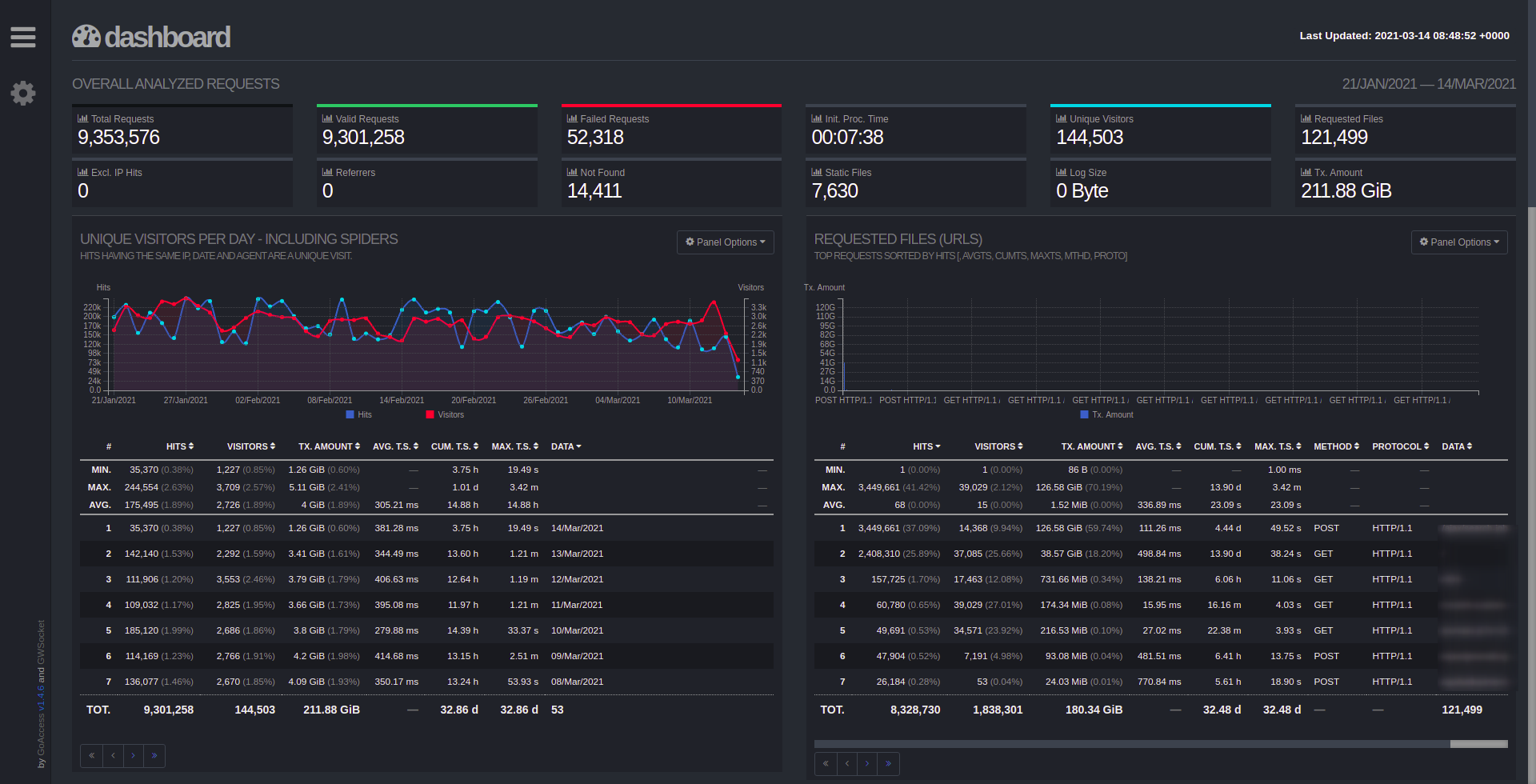The height and width of the screenshot is (784, 1536).
Task: Sort visitors table by VISITORS column
Action: coord(251,446)
